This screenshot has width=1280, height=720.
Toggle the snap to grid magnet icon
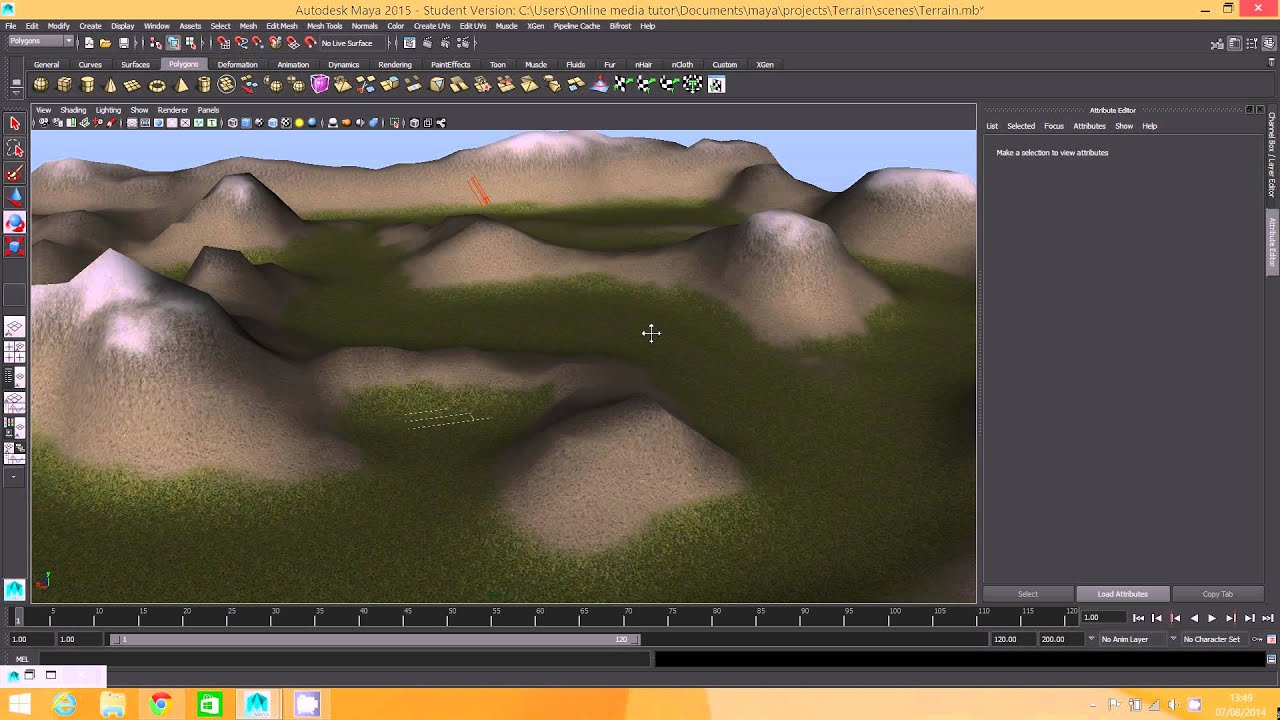click(224, 43)
